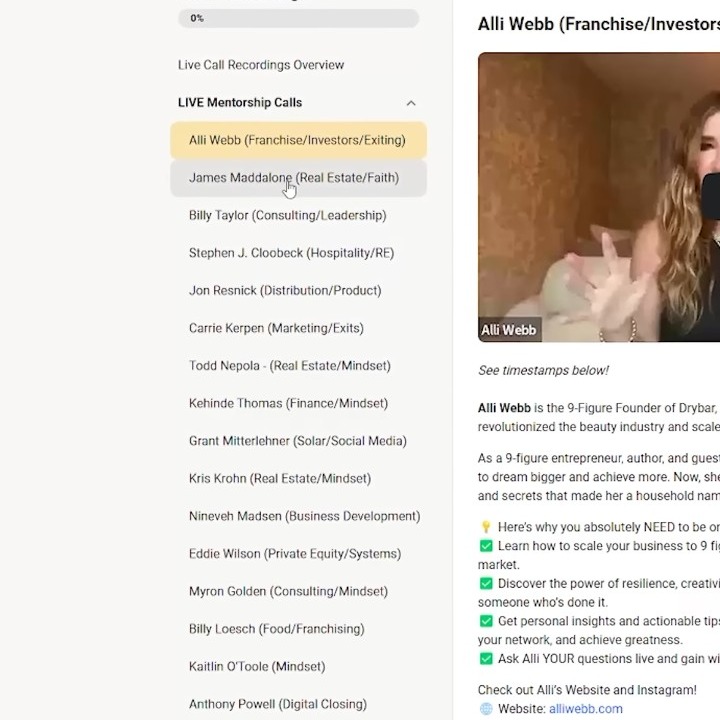
Task: Open Carrie Kerpen (Marketing/Exits) call
Action: click(x=276, y=328)
